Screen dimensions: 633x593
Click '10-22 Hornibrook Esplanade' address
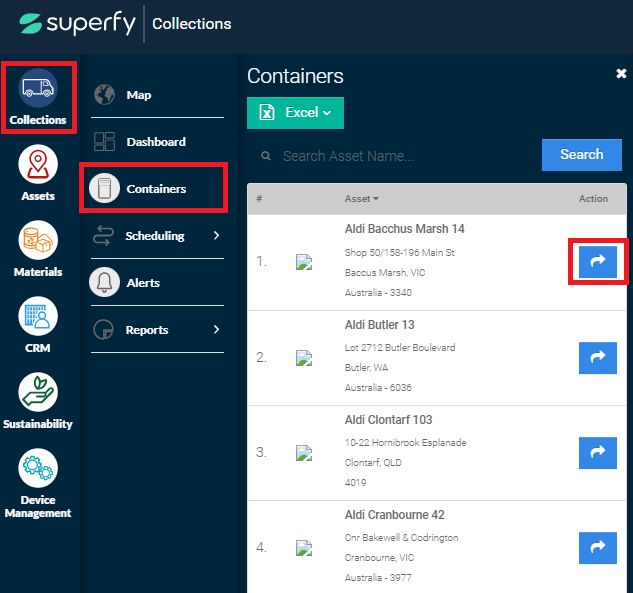click(405, 443)
